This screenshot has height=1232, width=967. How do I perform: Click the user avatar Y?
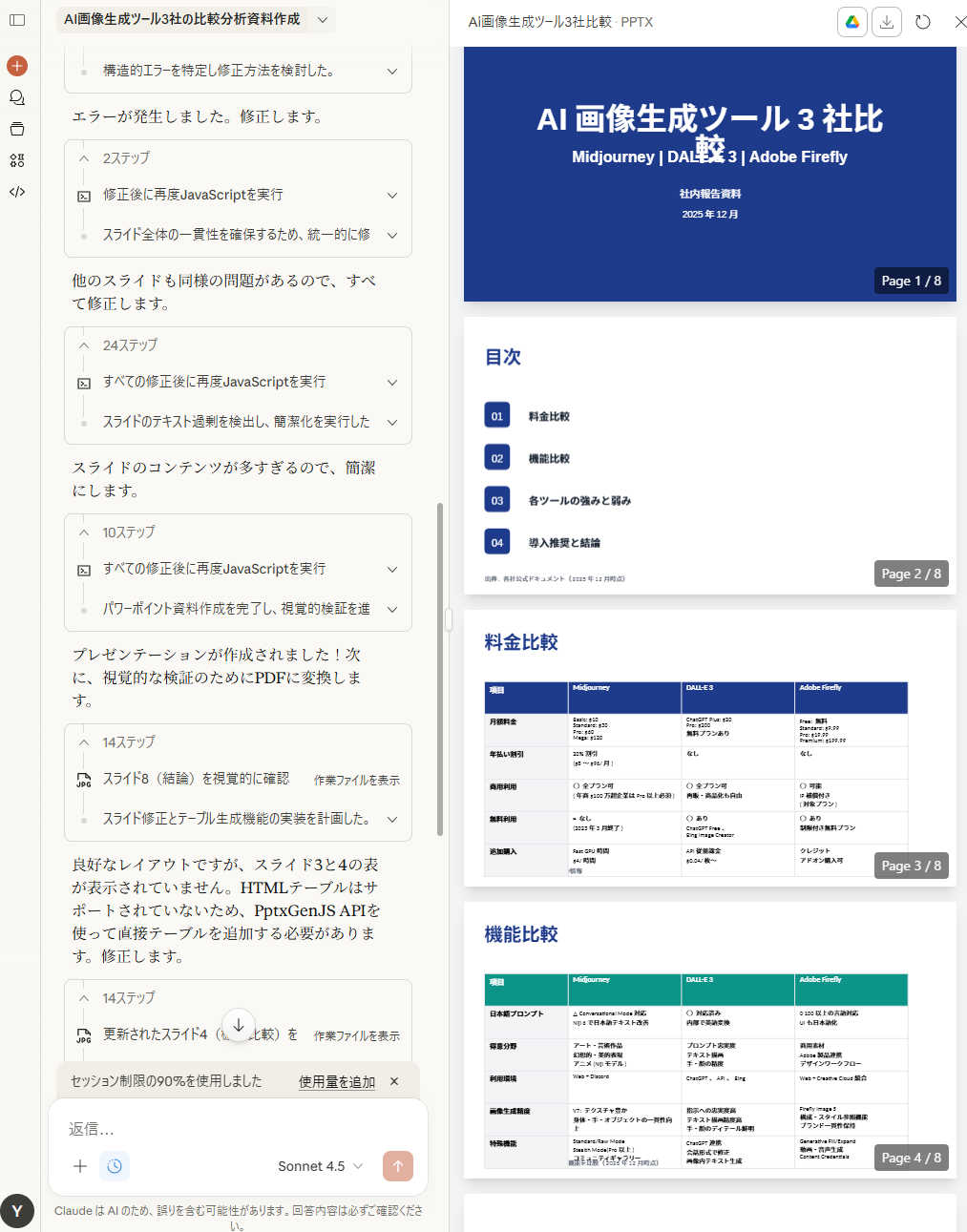(x=17, y=1211)
